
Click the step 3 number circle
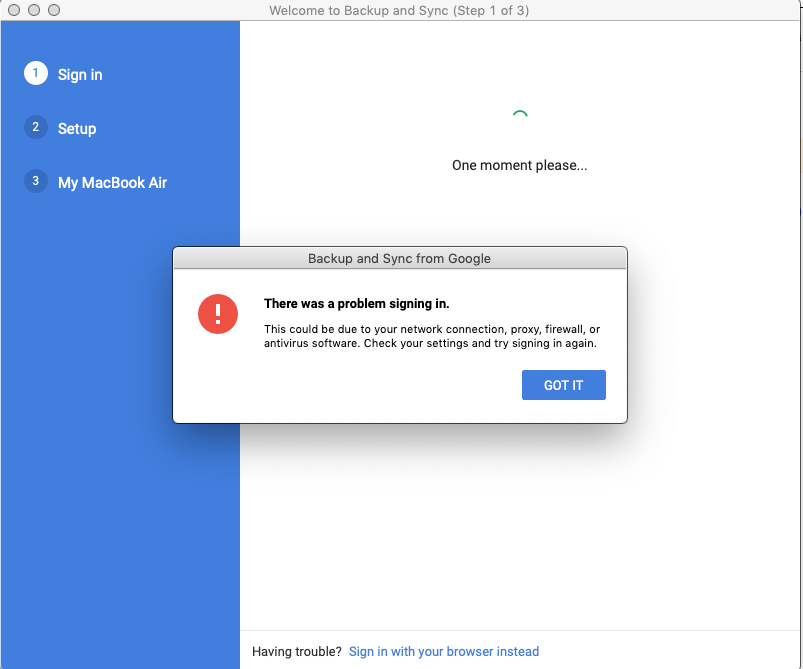(x=36, y=181)
